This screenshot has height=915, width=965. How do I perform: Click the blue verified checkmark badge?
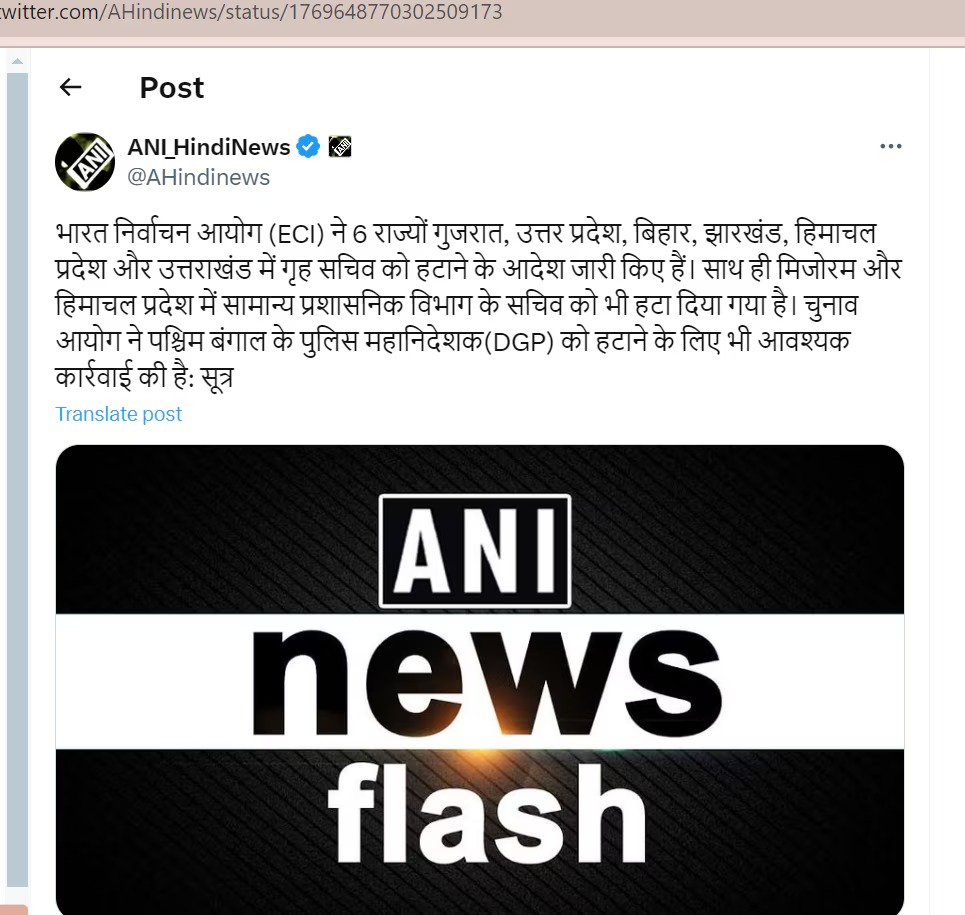pyautogui.click(x=308, y=146)
